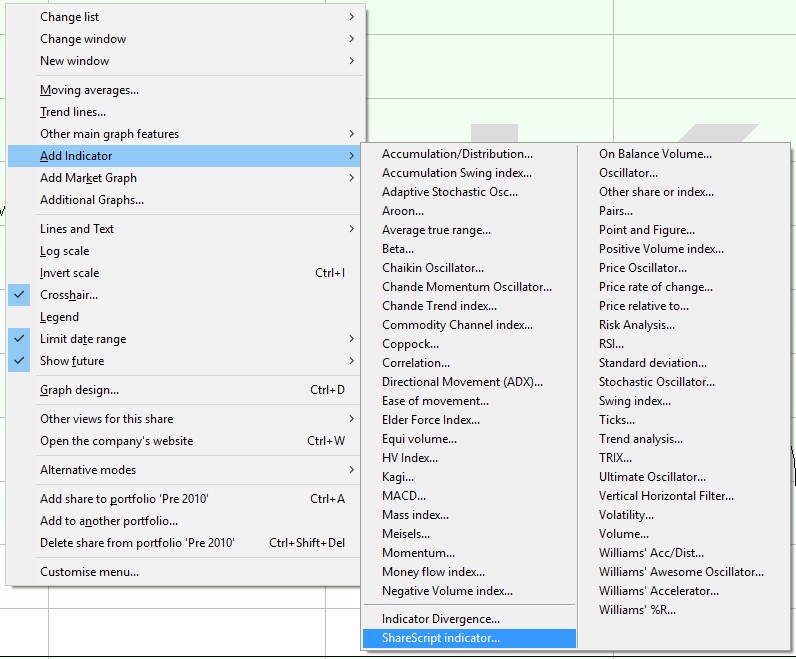Image resolution: width=796 pixels, height=659 pixels.
Task: Toggle the Crosshair checkmark option
Action: click(x=68, y=295)
